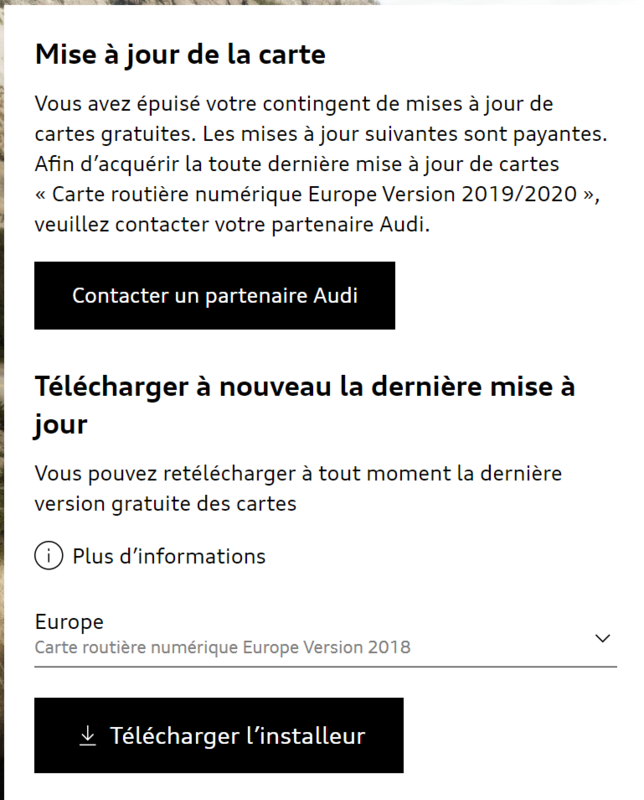The image size is (644, 800).
Task: Open the Europe region dropdown
Action: [325, 635]
